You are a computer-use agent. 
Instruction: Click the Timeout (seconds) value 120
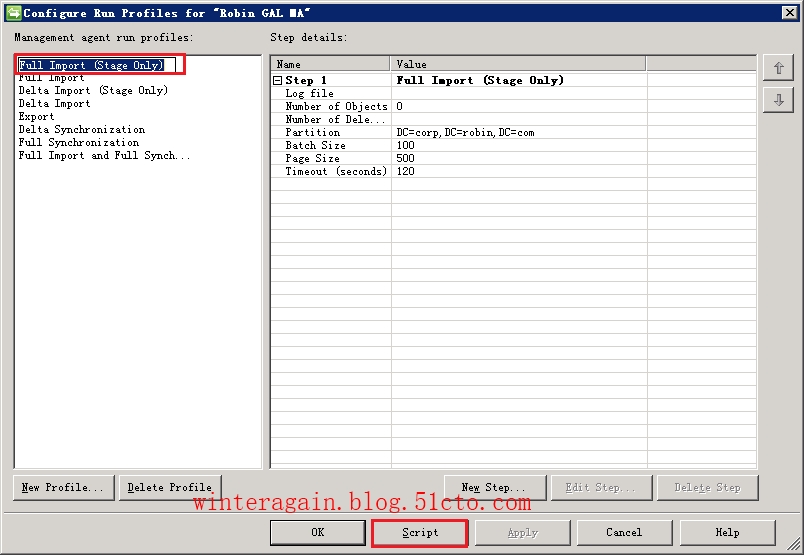click(405, 171)
